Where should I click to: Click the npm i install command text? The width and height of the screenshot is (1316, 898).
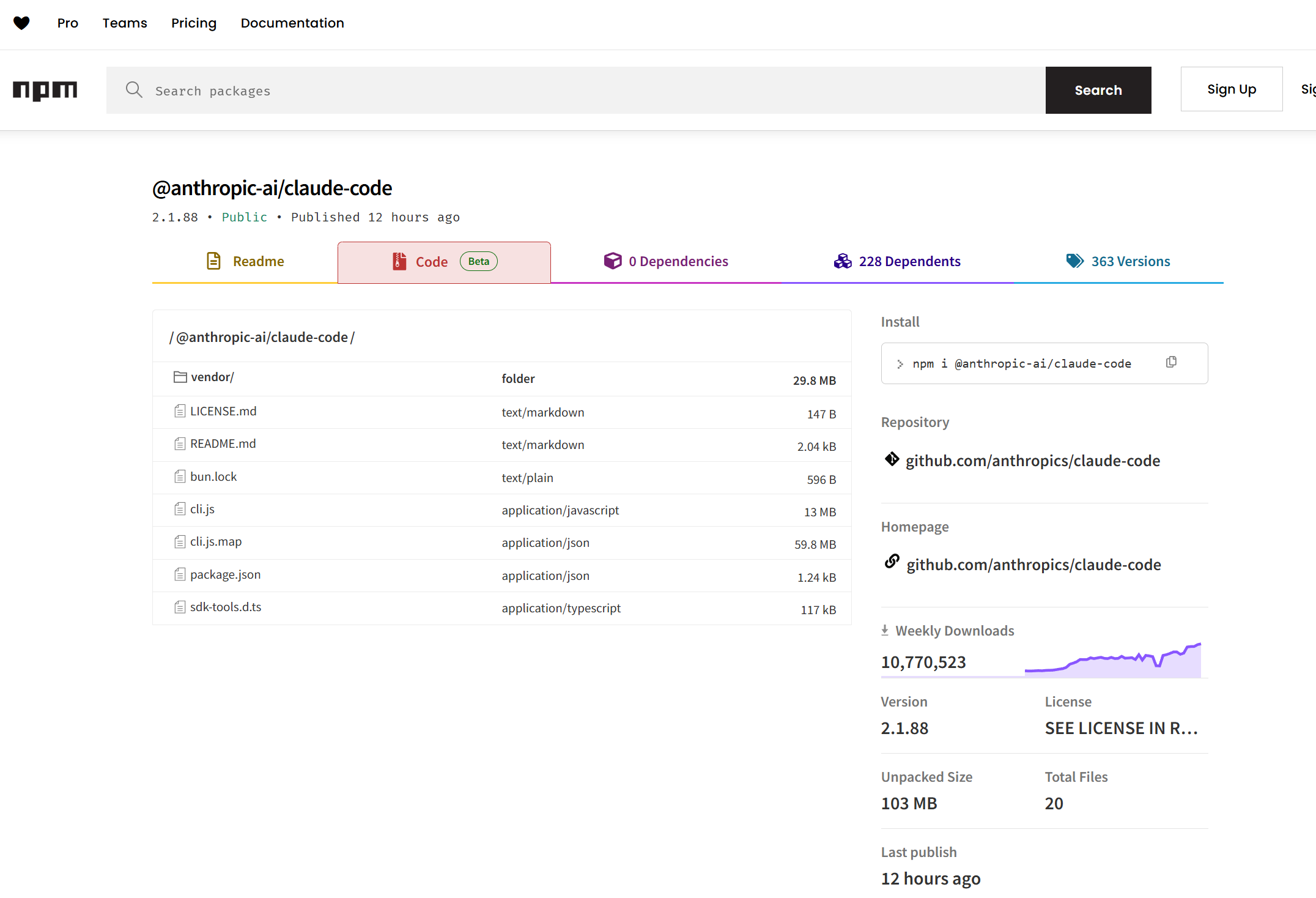click(1022, 363)
